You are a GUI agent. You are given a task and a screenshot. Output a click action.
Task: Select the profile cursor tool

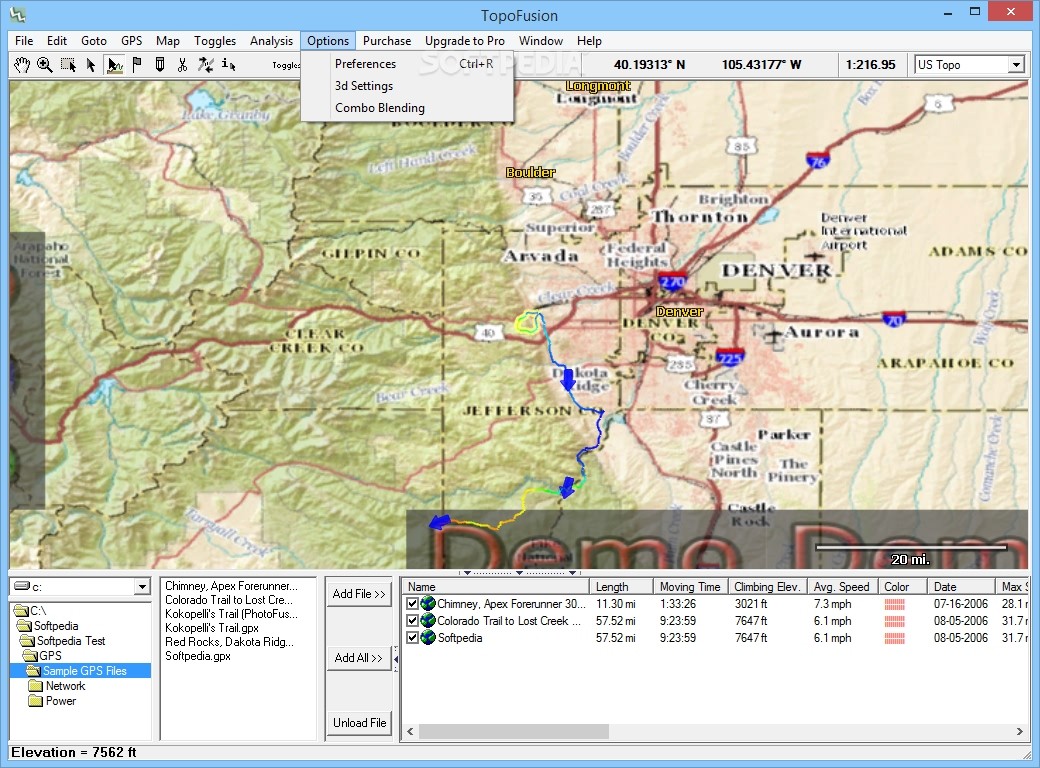114,64
